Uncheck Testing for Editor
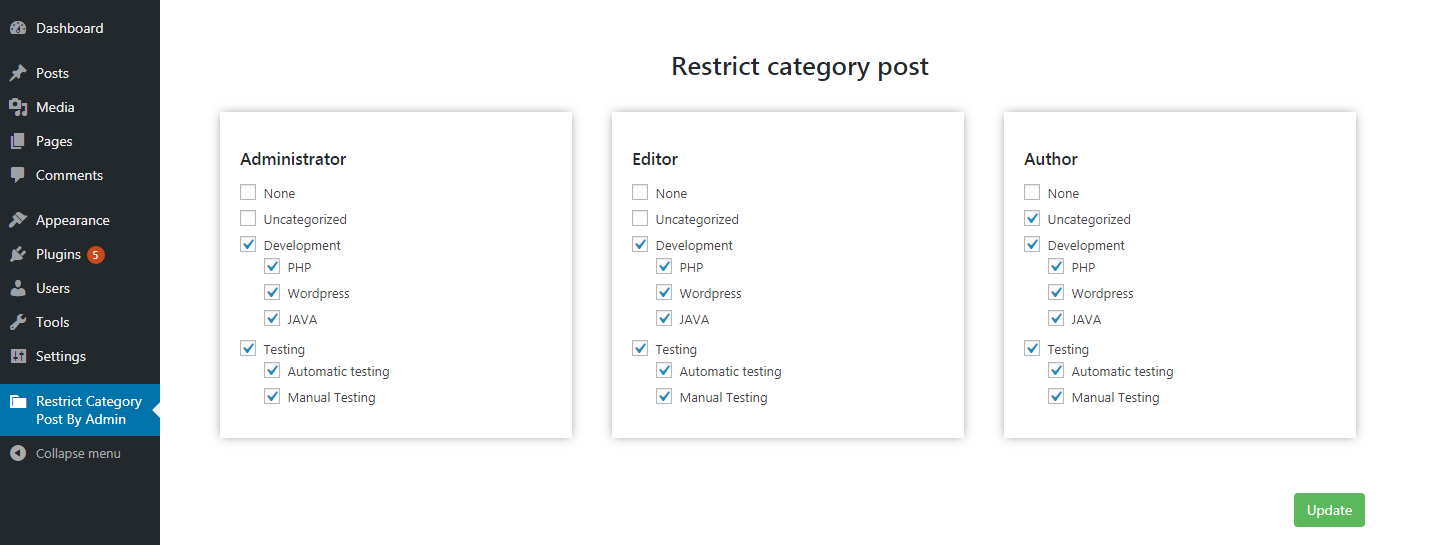 (640, 348)
